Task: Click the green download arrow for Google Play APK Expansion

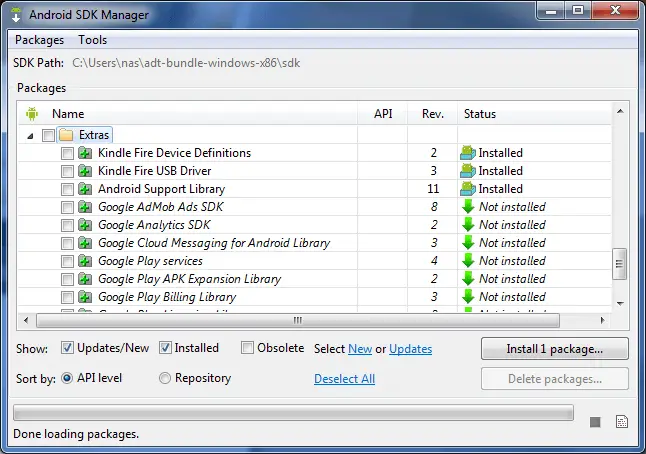Action: pyautogui.click(x=468, y=279)
